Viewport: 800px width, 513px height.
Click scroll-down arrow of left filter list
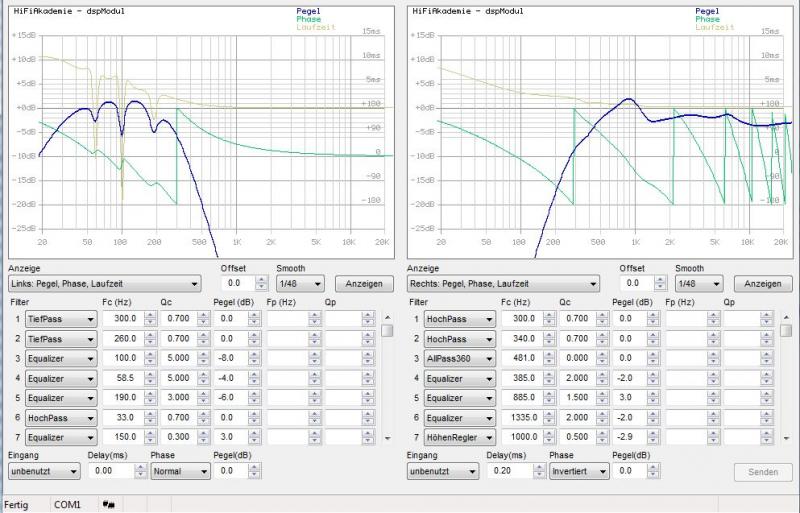tap(388, 438)
